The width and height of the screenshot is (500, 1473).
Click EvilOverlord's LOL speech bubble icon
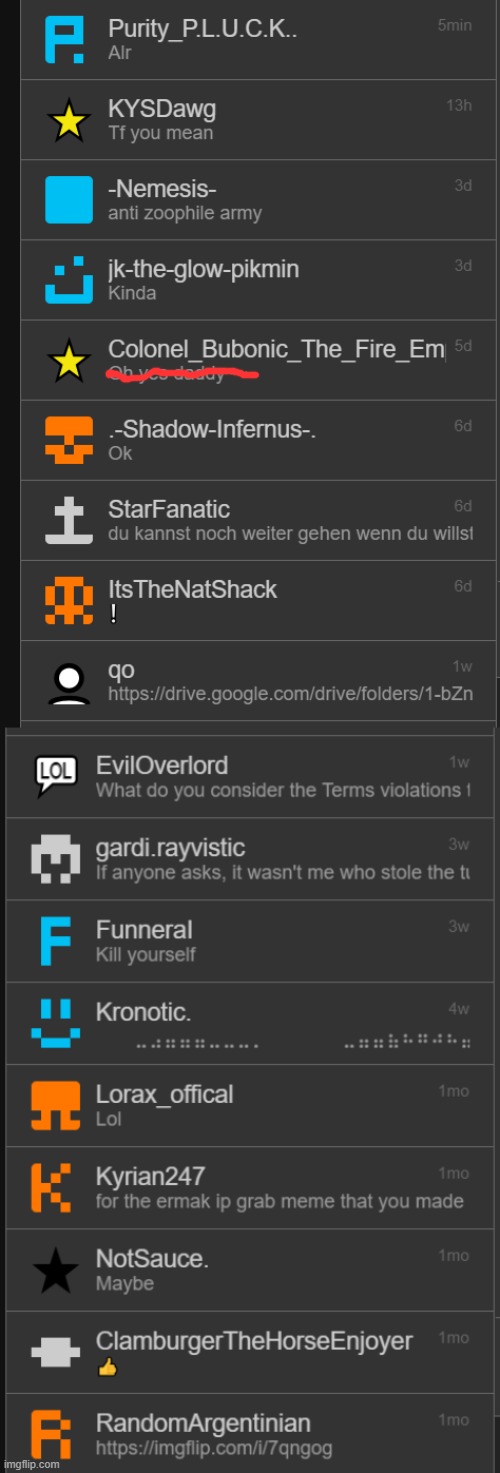56,776
